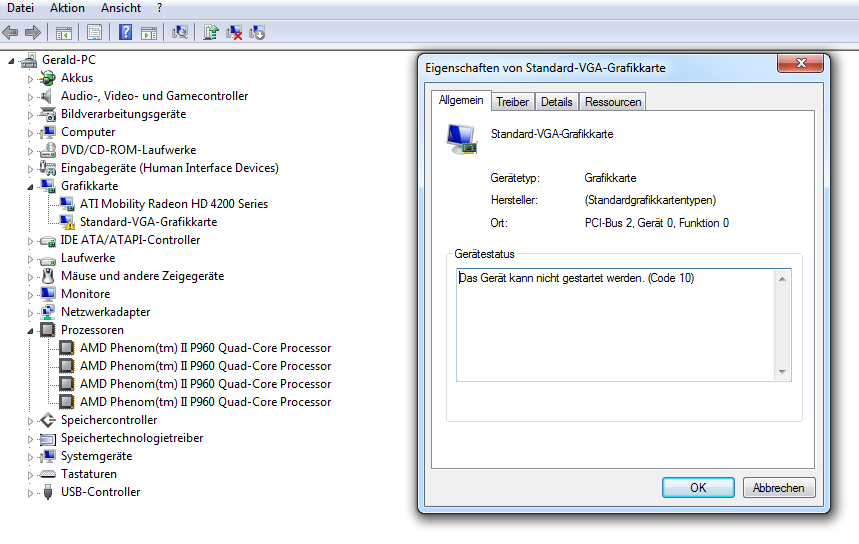This screenshot has width=859, height=544.
Task: Go back with the left arrow toolbar icon
Action: tap(10, 32)
